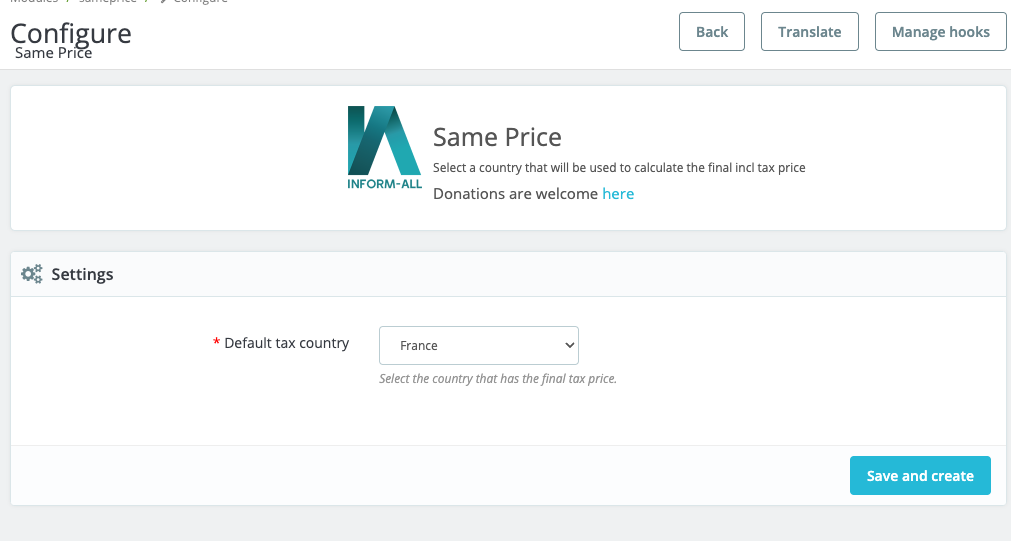This screenshot has height=541, width=1011.
Task: Follow the donations "here" link
Action: [x=618, y=193]
